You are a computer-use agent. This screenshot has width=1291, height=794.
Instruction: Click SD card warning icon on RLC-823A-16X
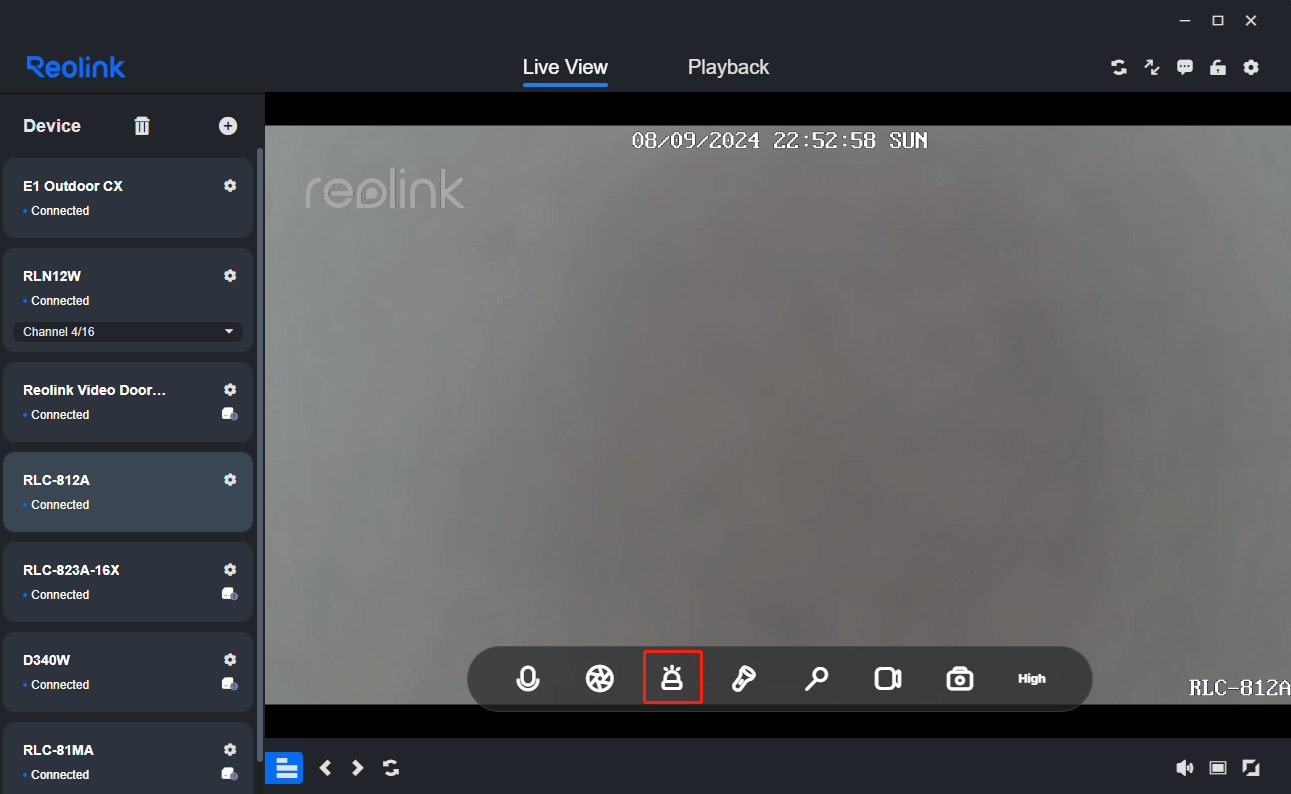tap(230, 594)
